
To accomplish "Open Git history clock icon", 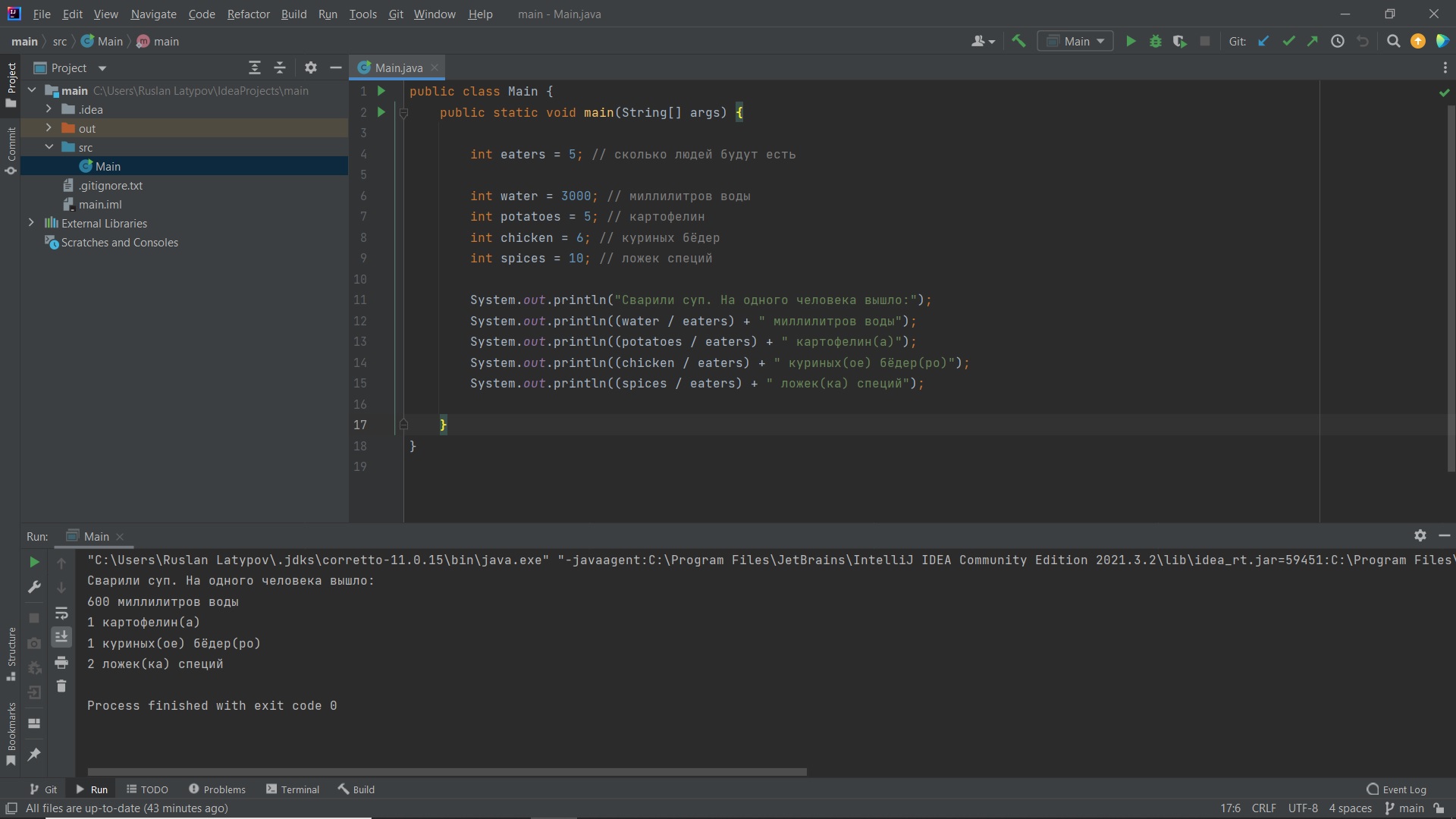I will tap(1338, 42).
